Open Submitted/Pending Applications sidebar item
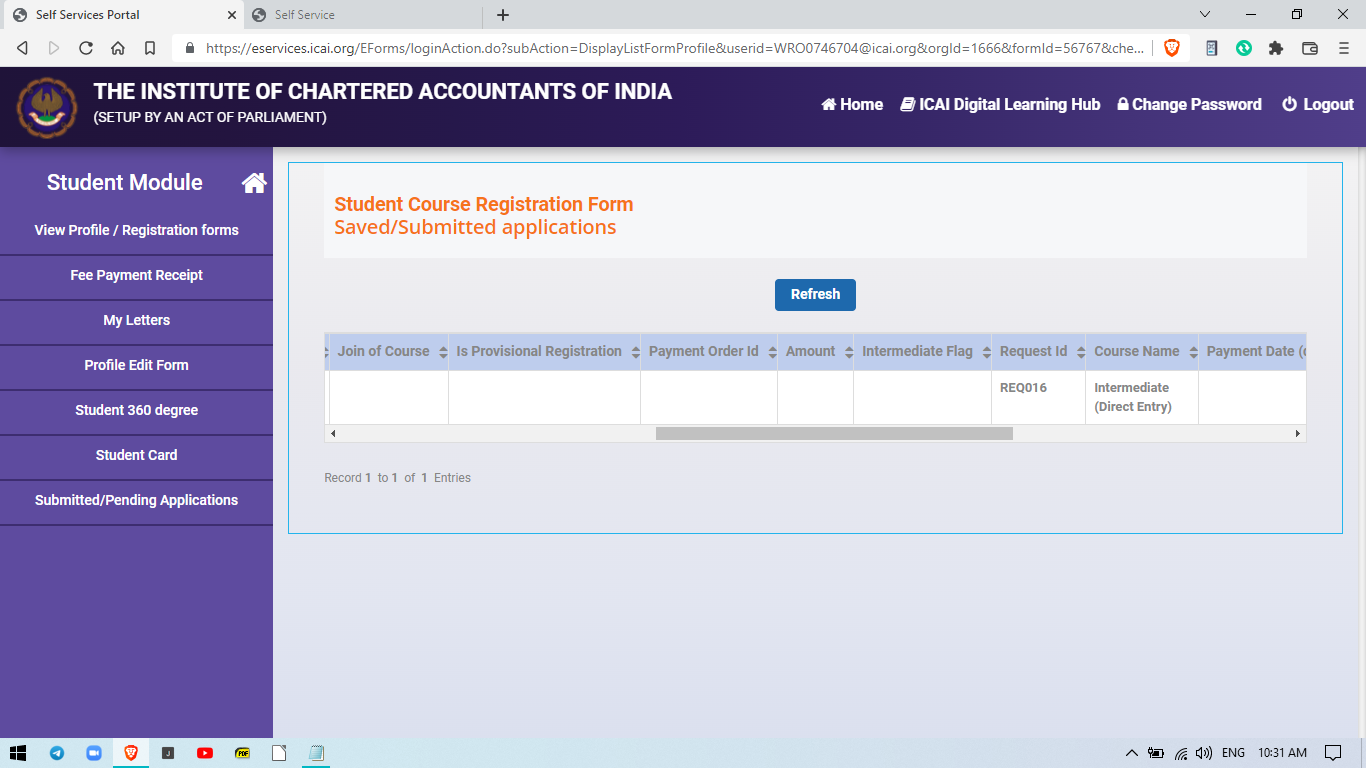This screenshot has height=768, width=1366. [x=136, y=500]
